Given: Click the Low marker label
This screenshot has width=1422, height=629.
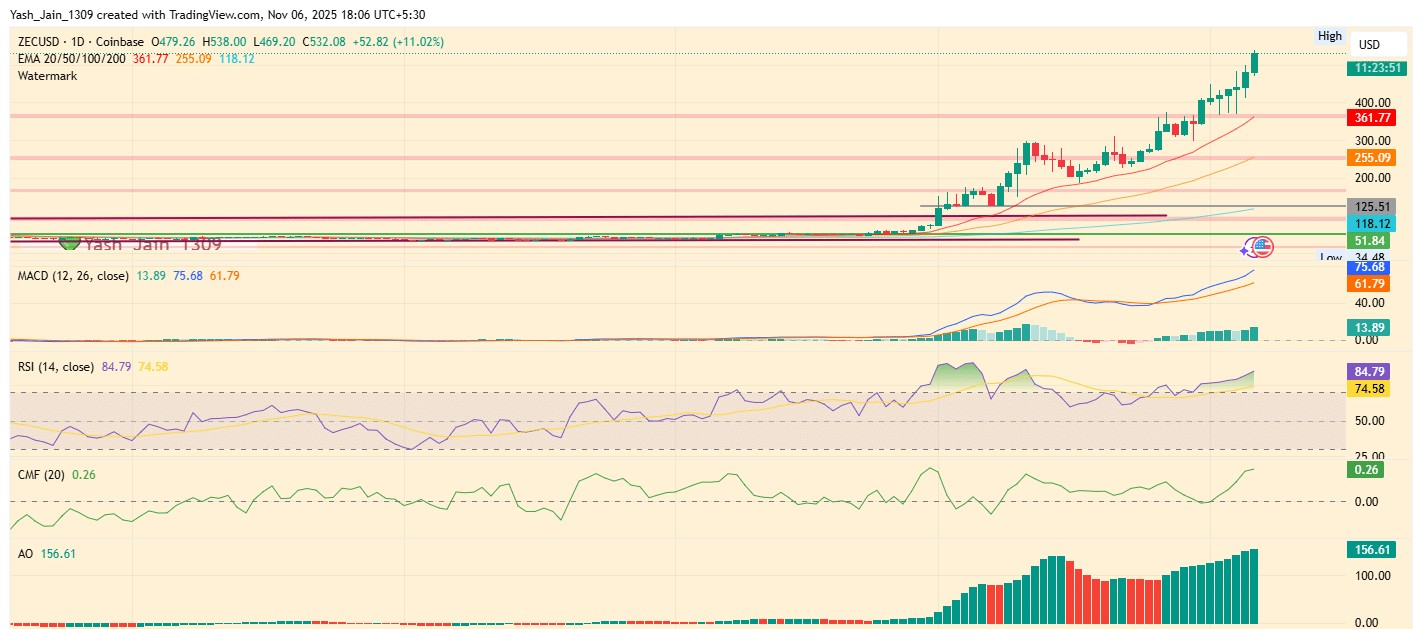Looking at the screenshot, I should [1330, 257].
